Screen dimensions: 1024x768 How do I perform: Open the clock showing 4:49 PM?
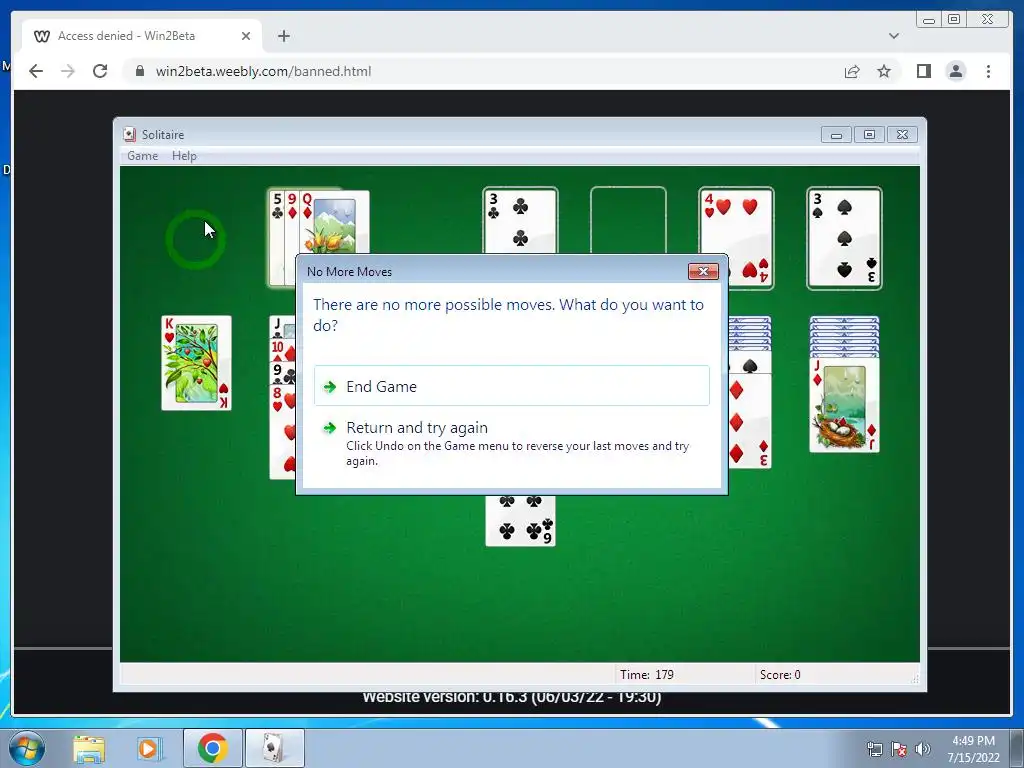coord(973,749)
